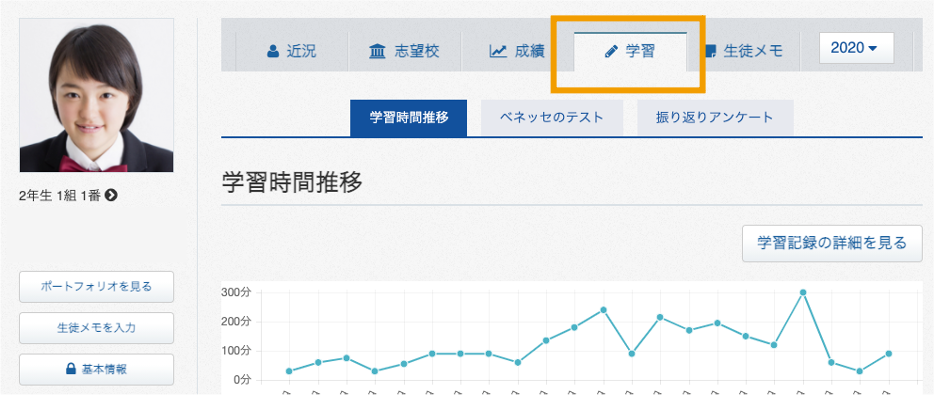The height and width of the screenshot is (395, 935).
Task: Select the 学習 tab
Action: coord(630,51)
